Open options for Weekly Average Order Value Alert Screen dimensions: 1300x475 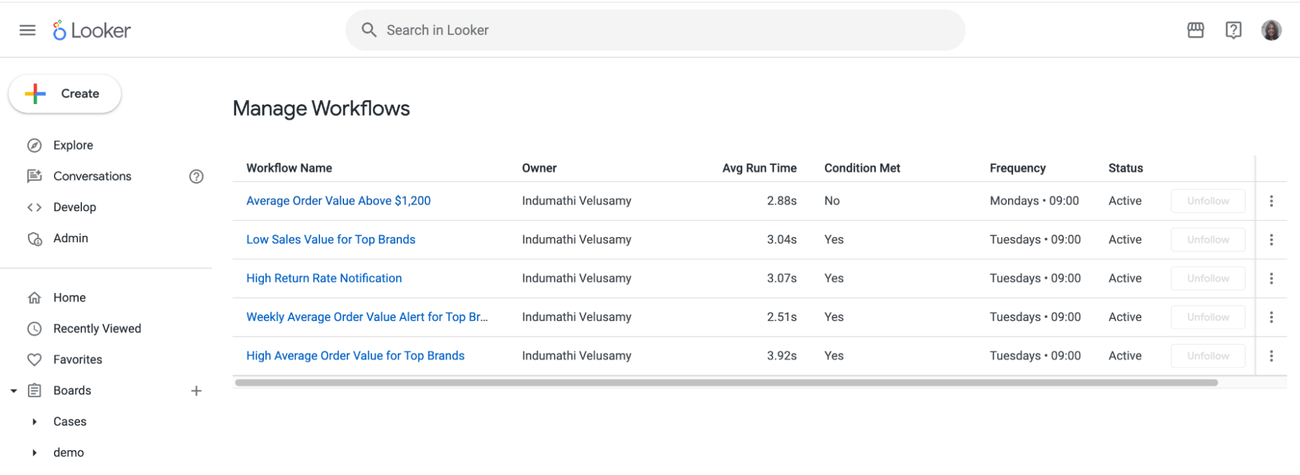click(1271, 317)
